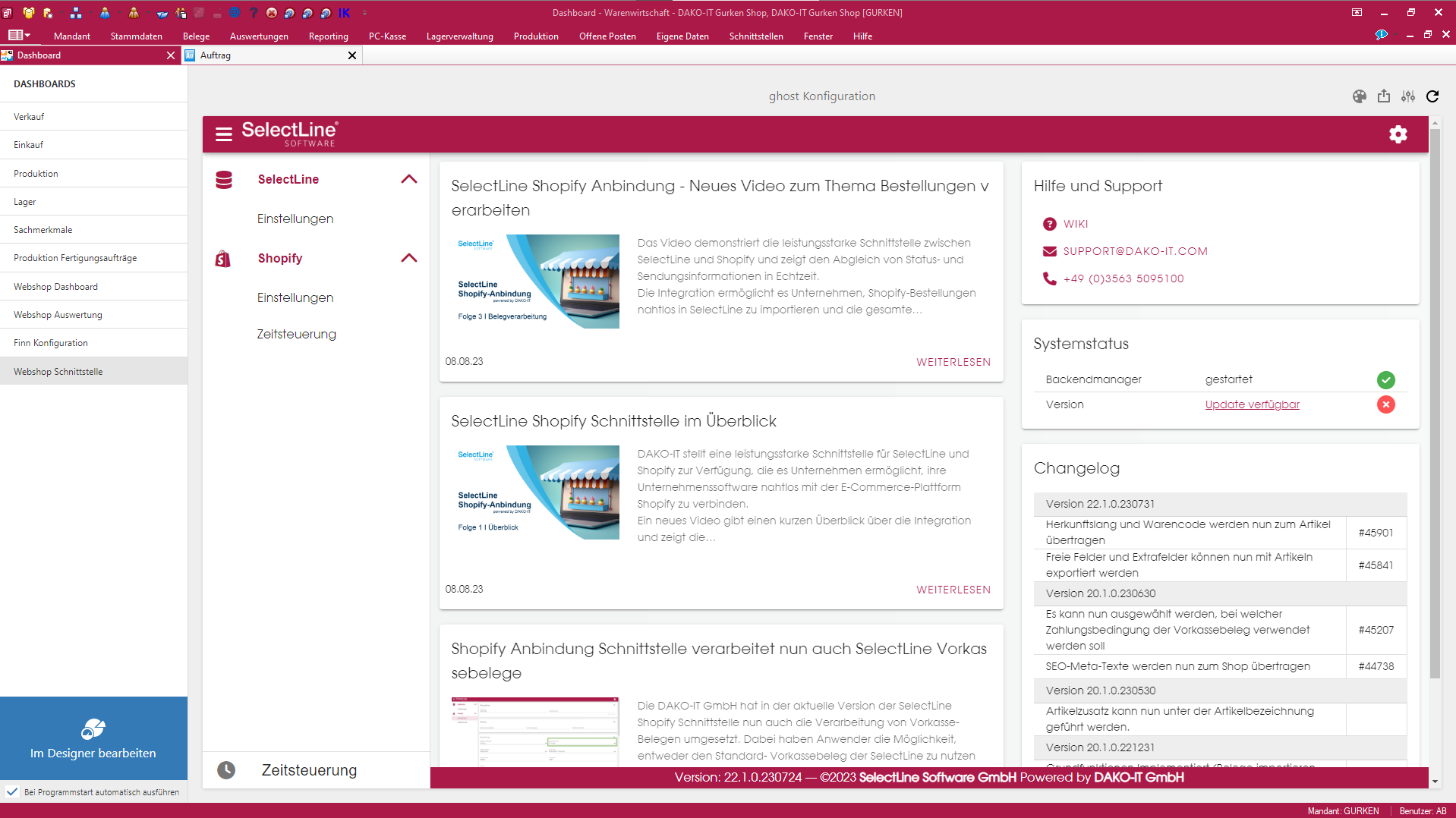Viewport: 1456px width, 818px height.
Task: Click the Update verfügbar link
Action: (1252, 404)
